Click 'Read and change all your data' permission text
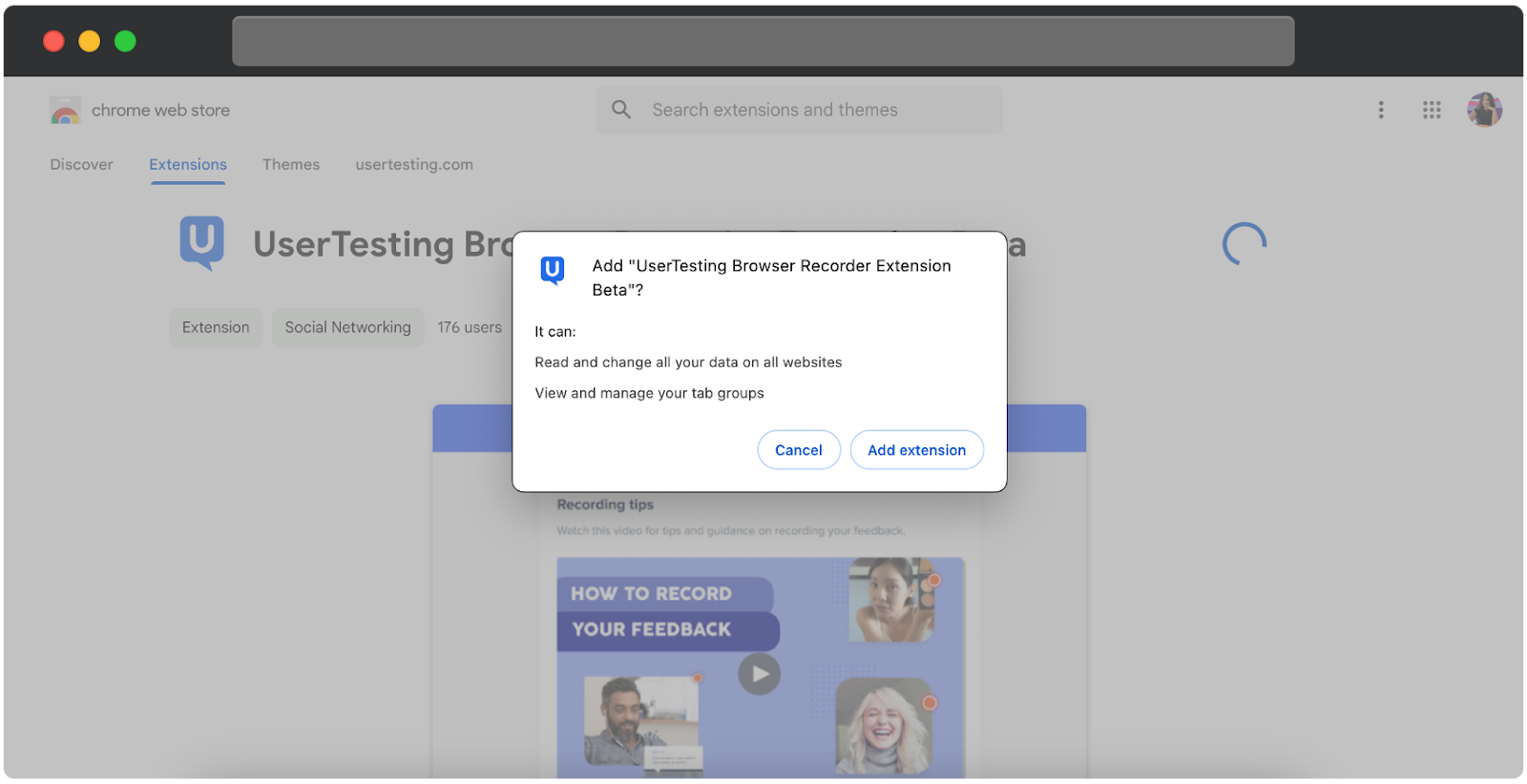This screenshot has height=784, width=1527. click(688, 362)
